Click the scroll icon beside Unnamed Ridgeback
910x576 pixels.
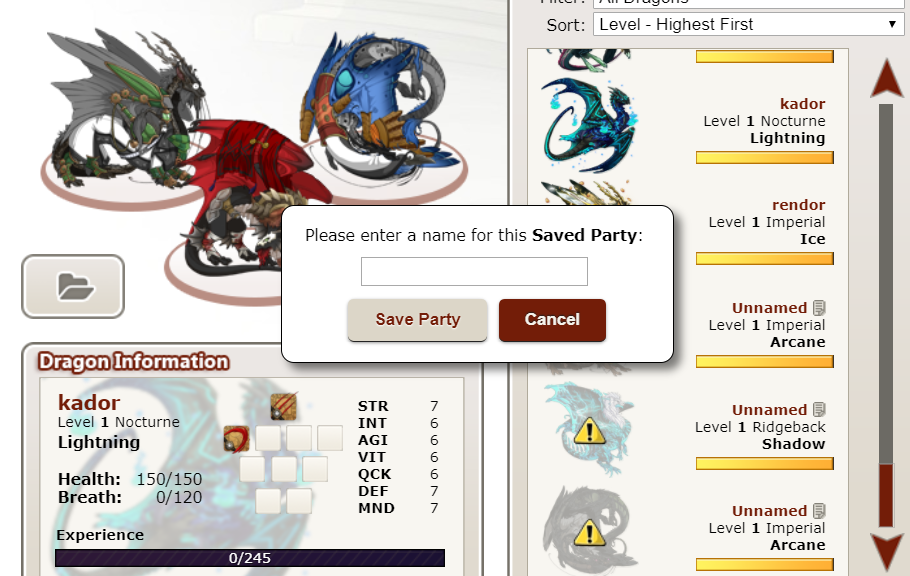point(819,409)
